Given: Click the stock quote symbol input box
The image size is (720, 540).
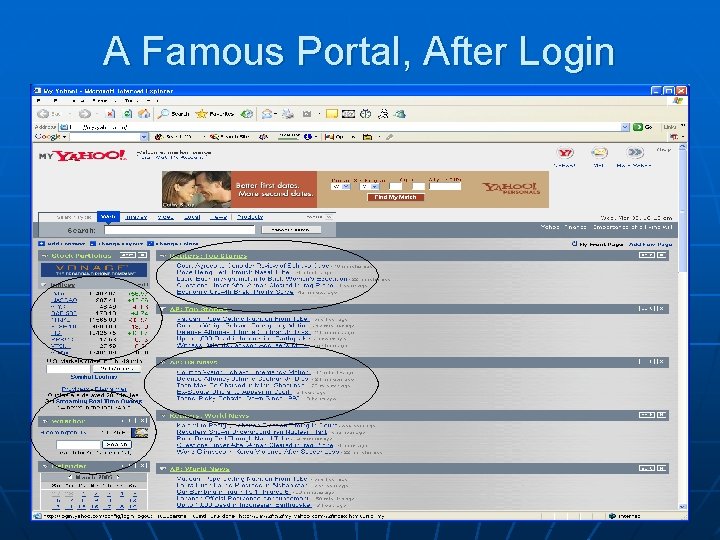Looking at the screenshot, I should click(x=68, y=369).
